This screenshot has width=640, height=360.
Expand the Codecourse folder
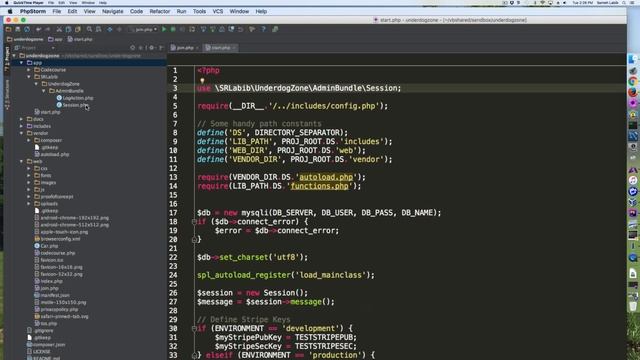point(29,70)
